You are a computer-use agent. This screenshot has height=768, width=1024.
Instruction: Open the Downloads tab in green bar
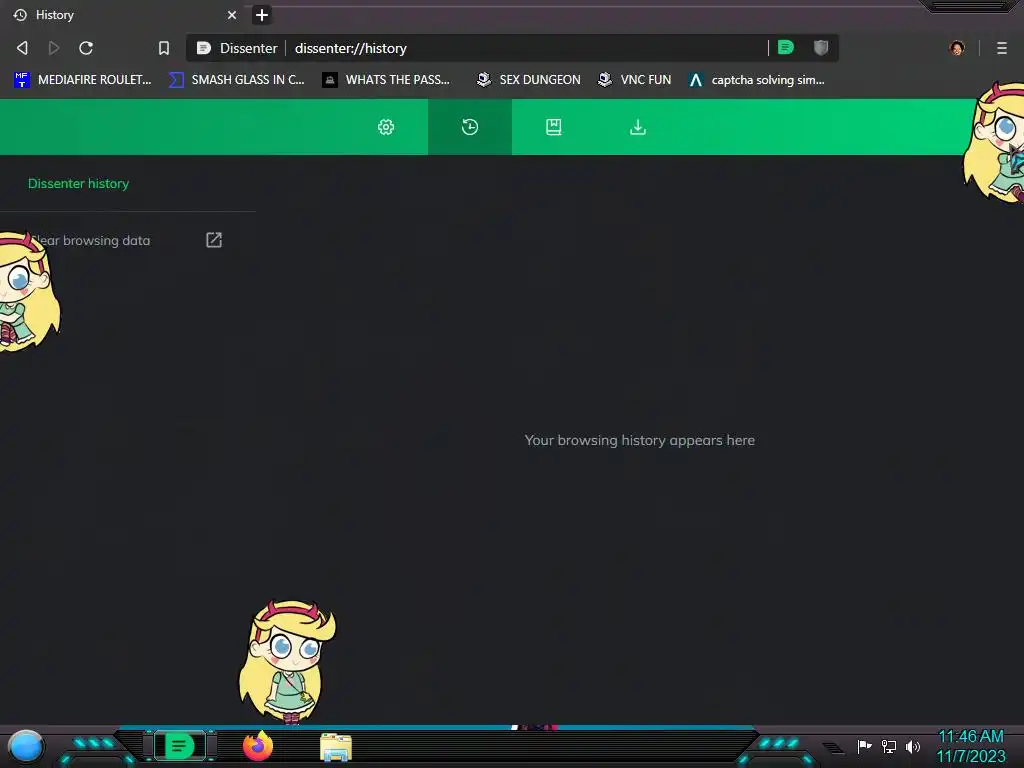point(638,127)
